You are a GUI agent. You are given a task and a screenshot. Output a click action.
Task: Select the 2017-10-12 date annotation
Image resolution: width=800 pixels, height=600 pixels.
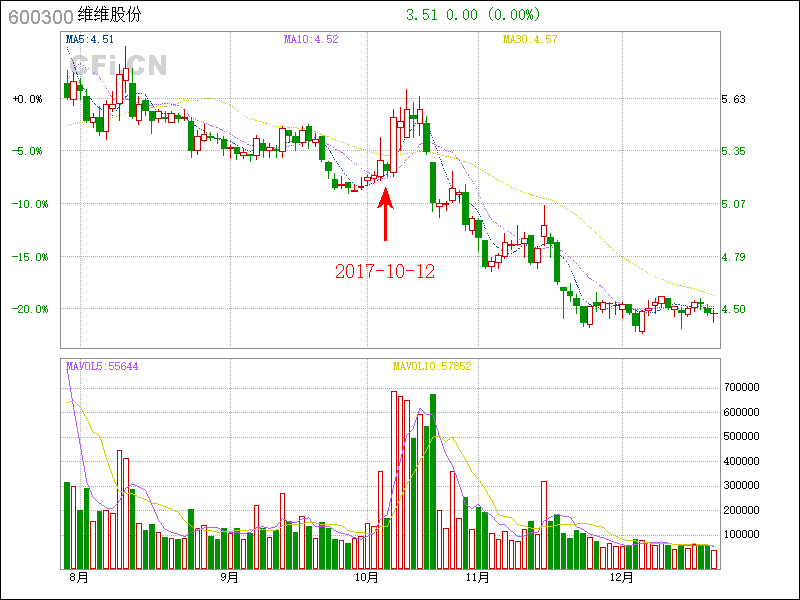point(385,271)
